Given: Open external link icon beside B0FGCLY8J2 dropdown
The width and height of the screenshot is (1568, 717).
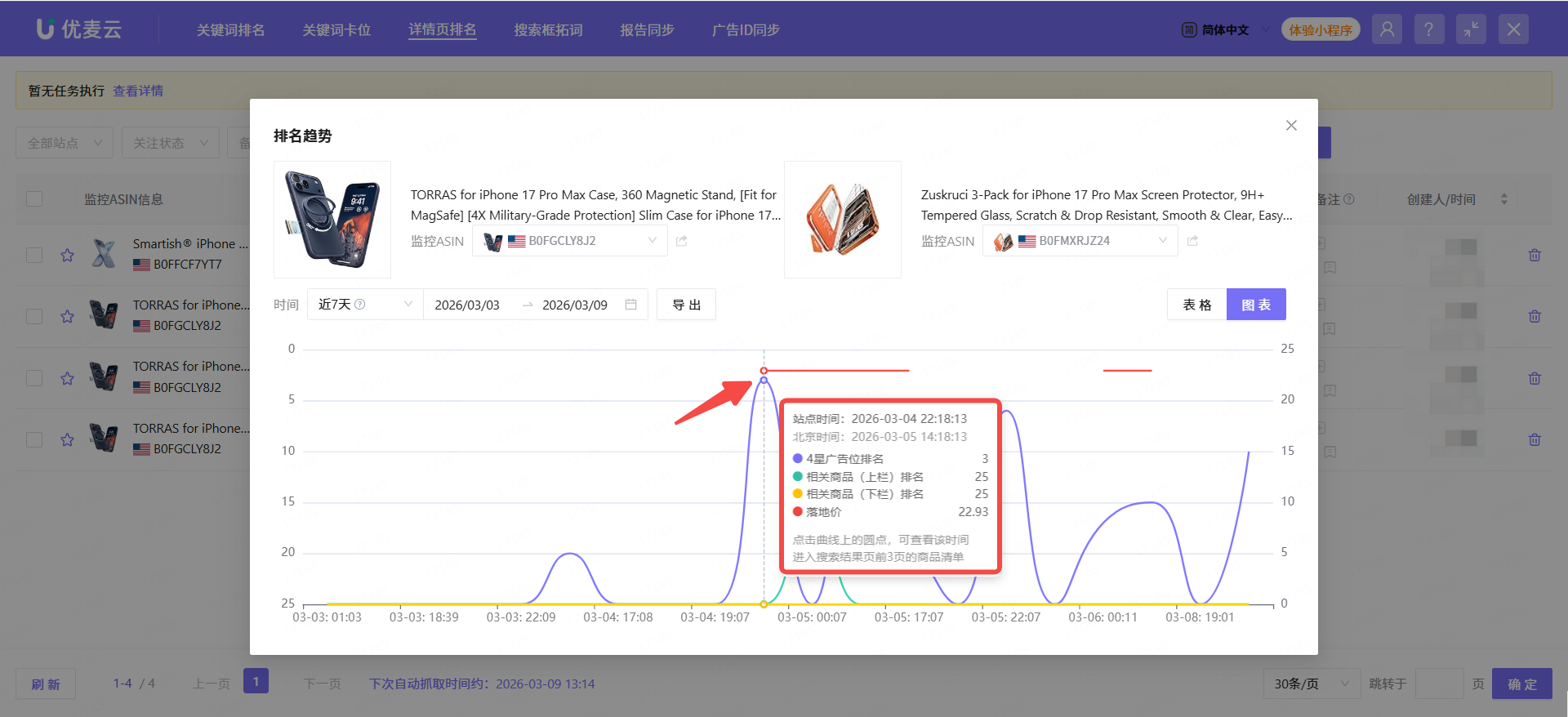Looking at the screenshot, I should point(682,241).
